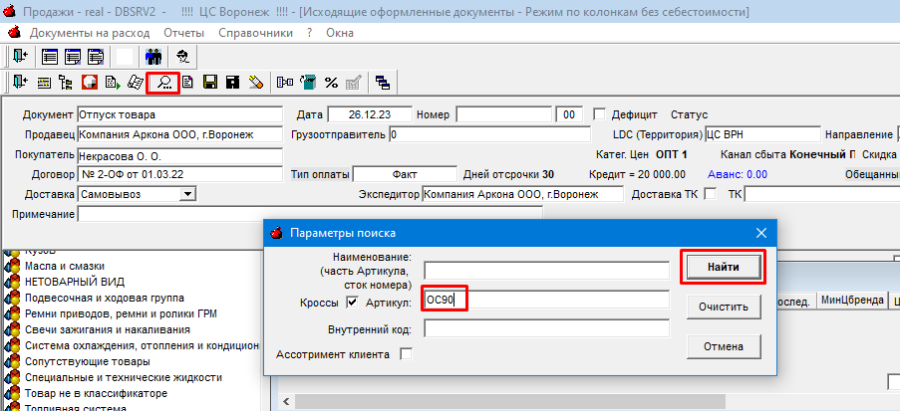Toggle the Доставка ТК checkbox
900x411 pixels.
tap(711, 194)
